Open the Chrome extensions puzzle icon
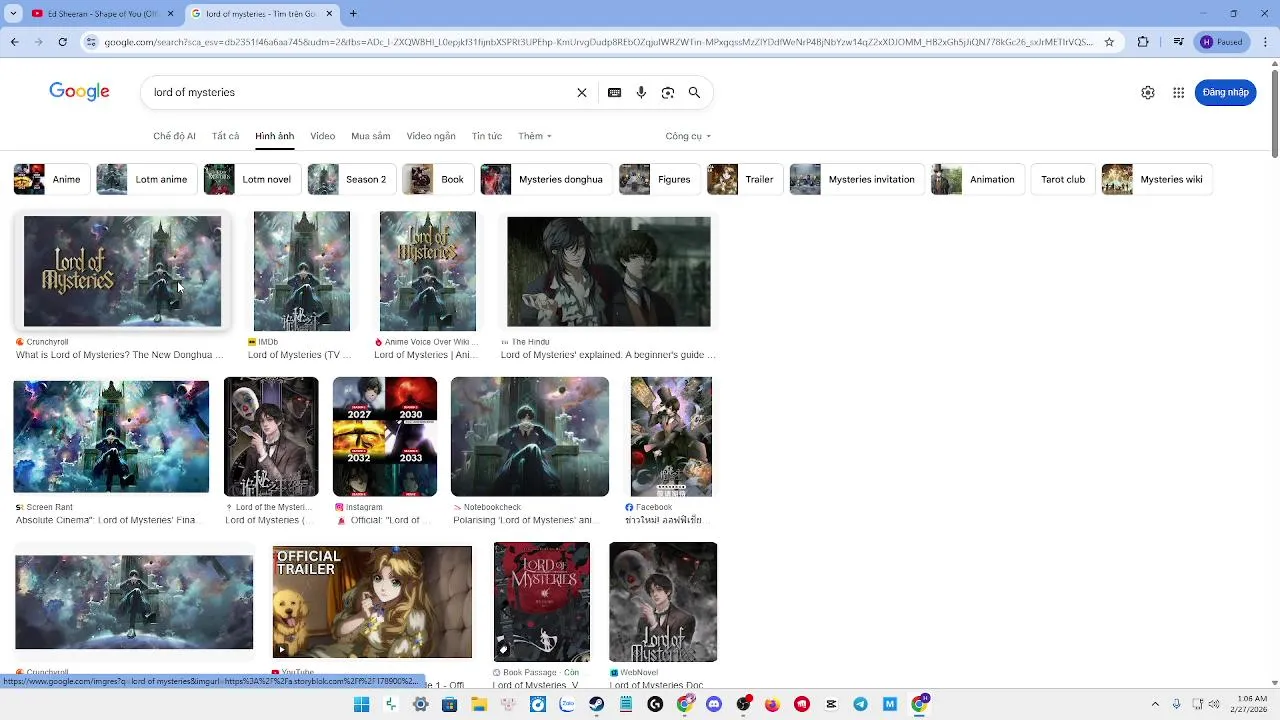Viewport: 1280px width, 720px height. (1143, 42)
